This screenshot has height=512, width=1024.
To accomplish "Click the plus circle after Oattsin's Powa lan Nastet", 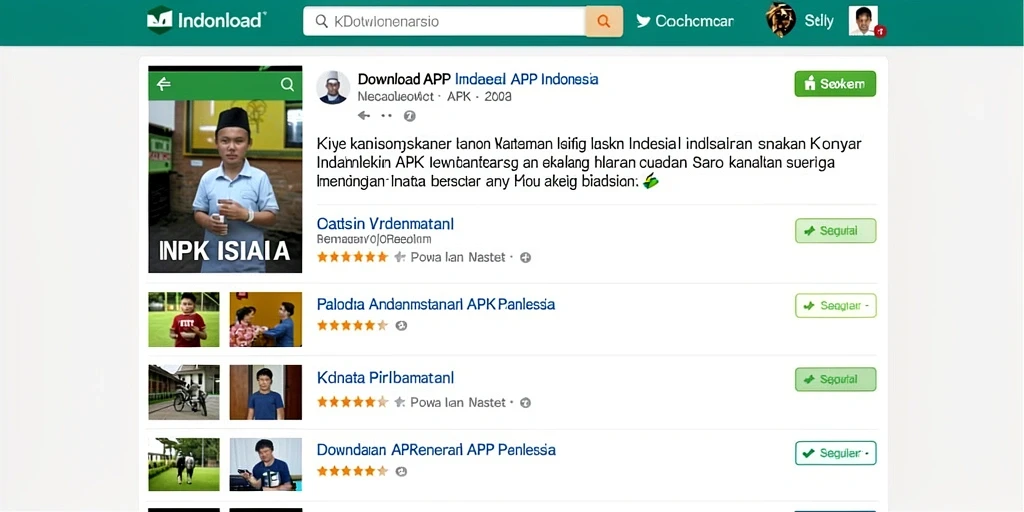I will [526, 257].
